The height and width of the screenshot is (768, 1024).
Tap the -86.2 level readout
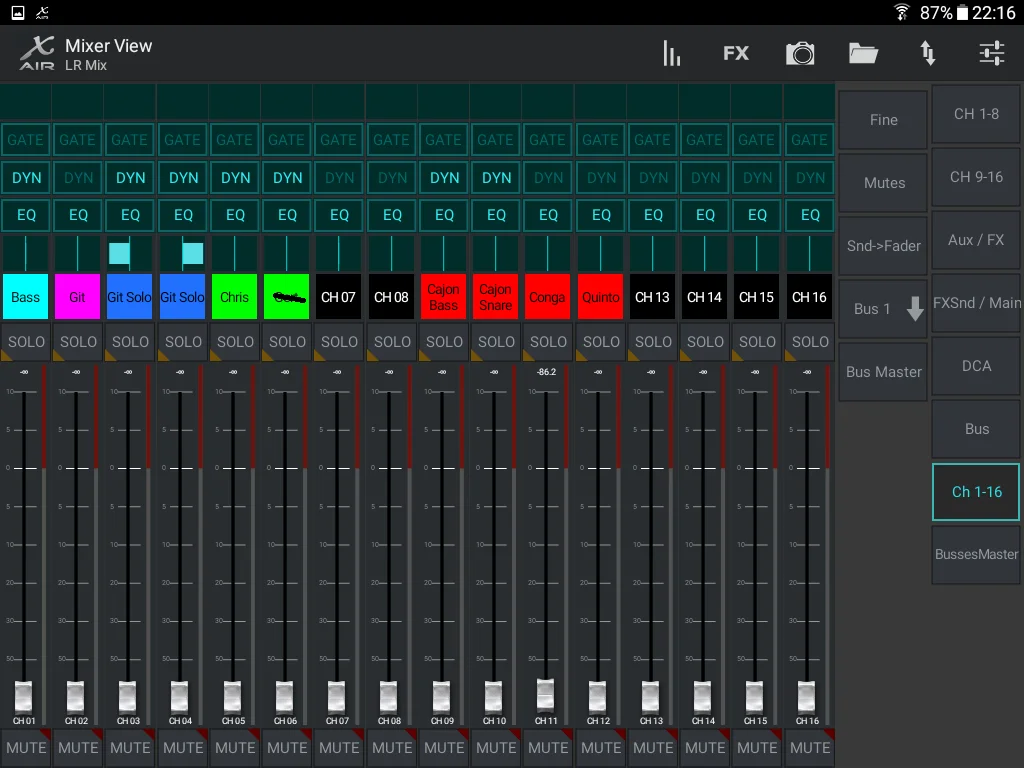point(547,372)
